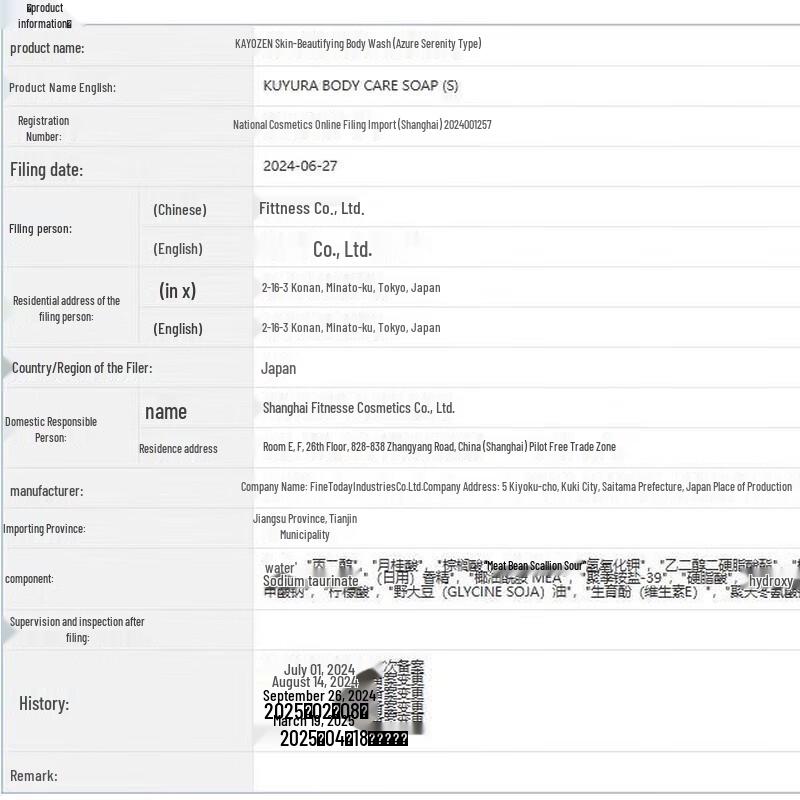Screen dimensions: 800x800
Task: Select the Tokyo address in the (in x) row
Action: click(350, 288)
